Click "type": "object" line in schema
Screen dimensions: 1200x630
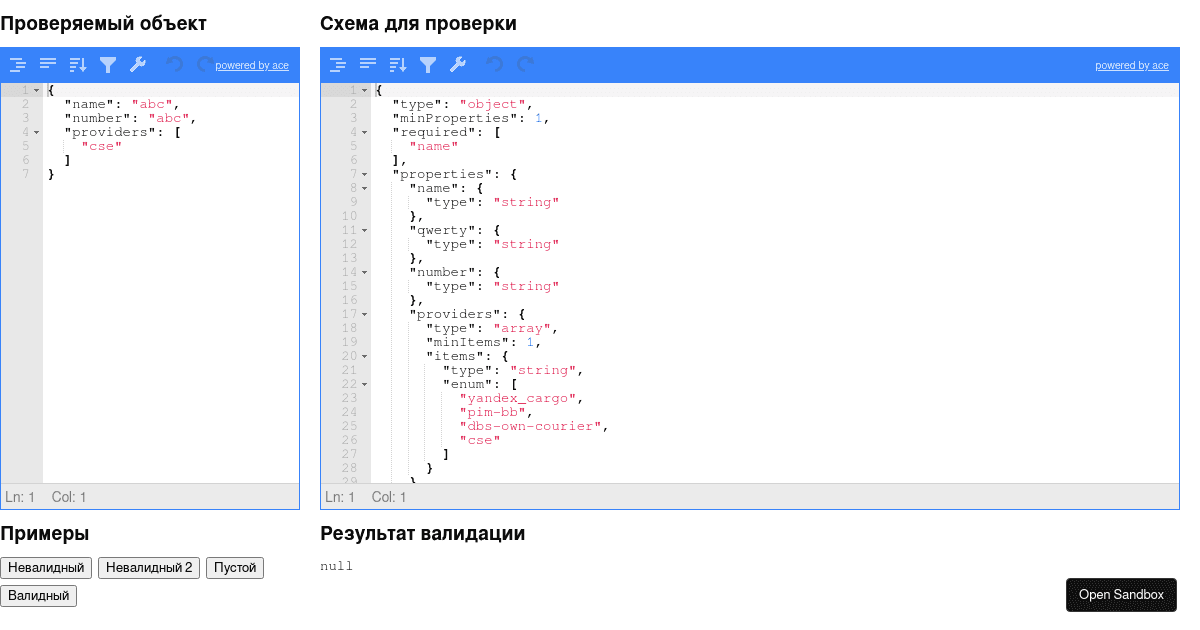pos(463,104)
